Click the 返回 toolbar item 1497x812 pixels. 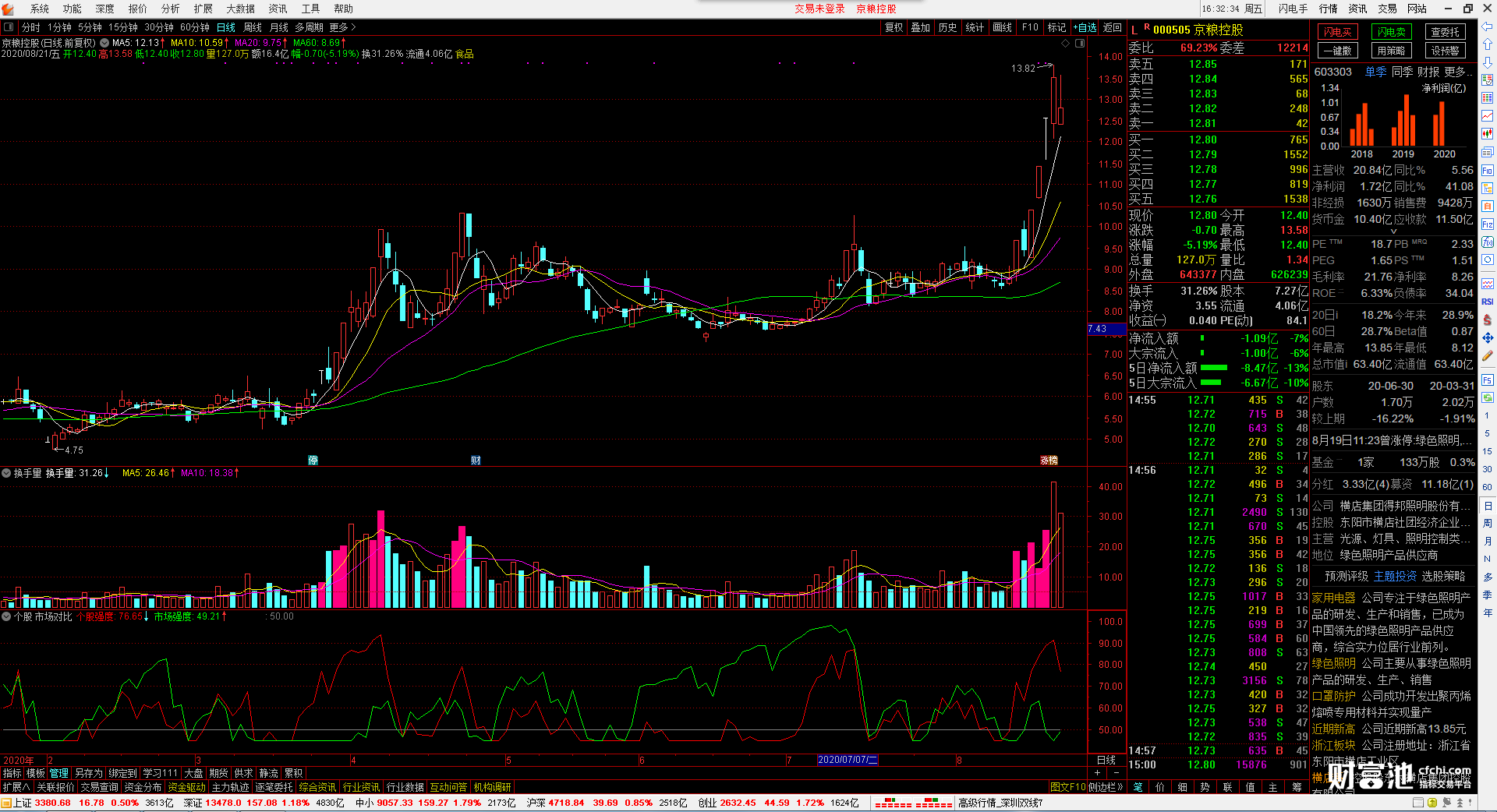point(1113,27)
